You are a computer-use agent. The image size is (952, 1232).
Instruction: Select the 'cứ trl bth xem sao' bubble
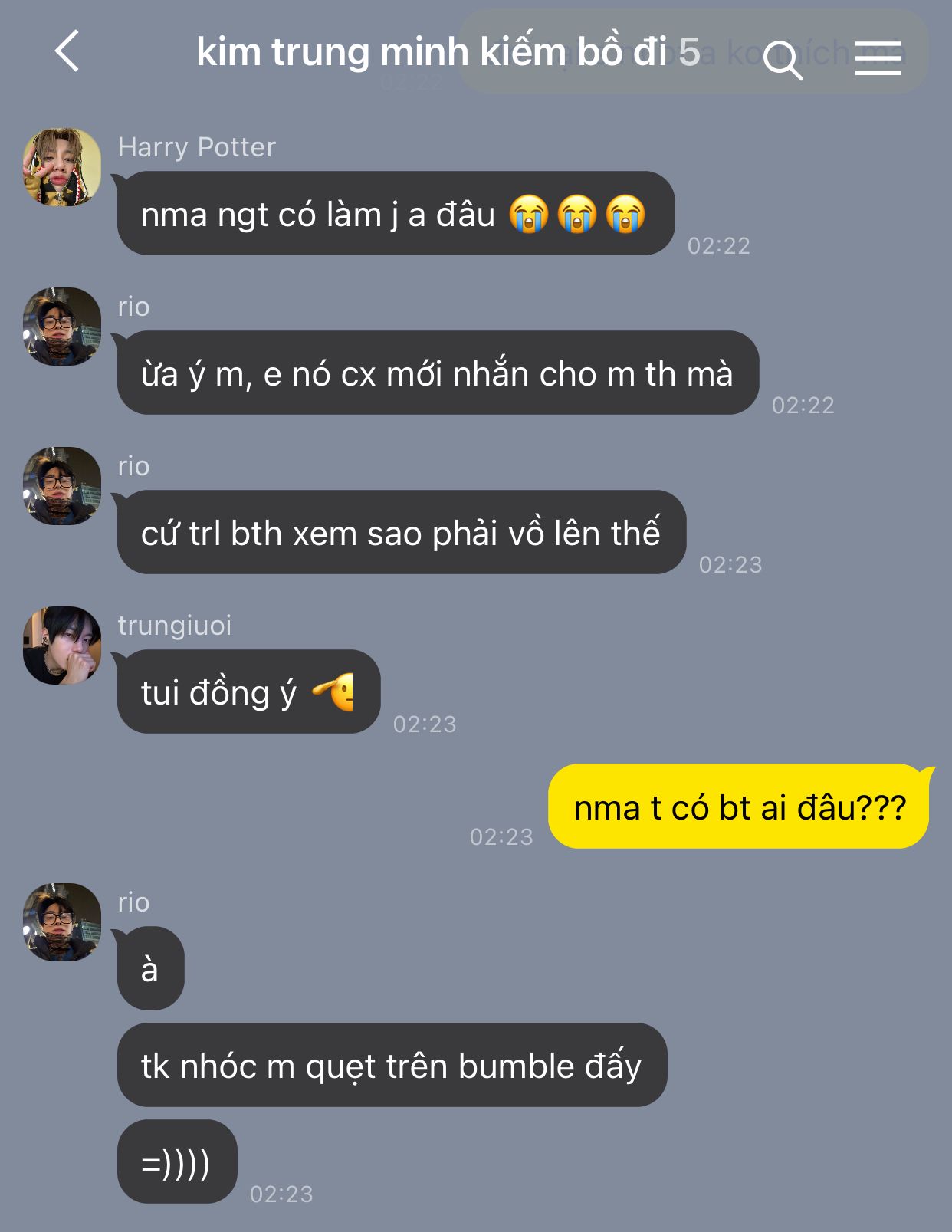[402, 532]
